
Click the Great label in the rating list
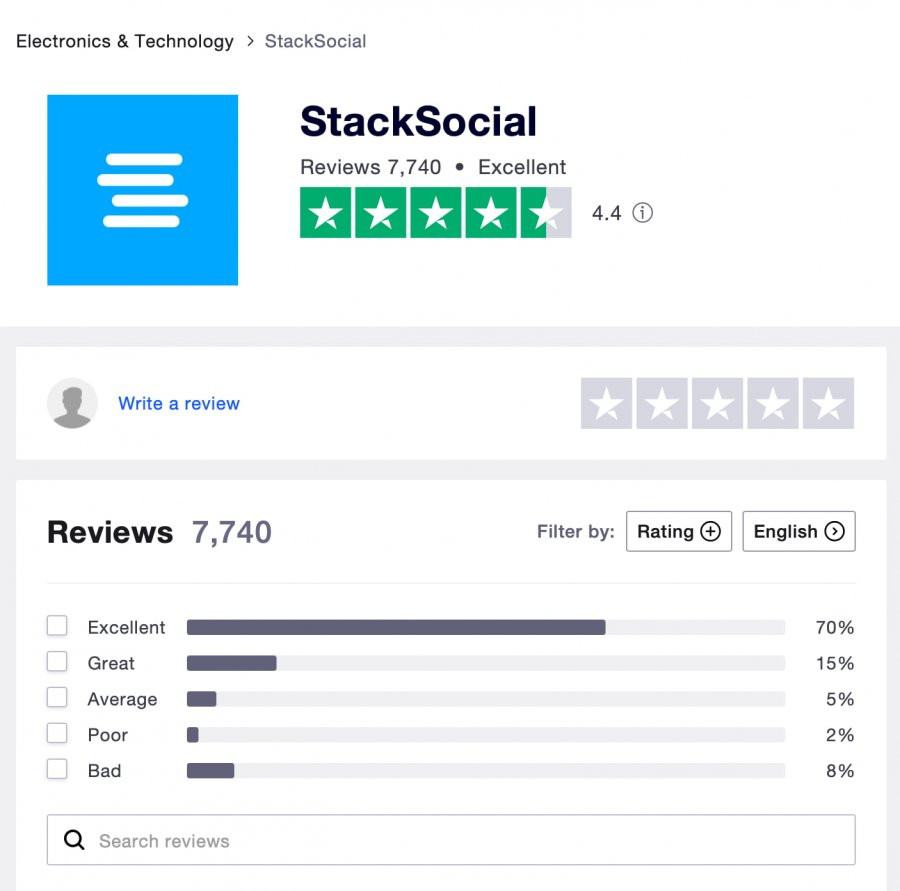111,663
